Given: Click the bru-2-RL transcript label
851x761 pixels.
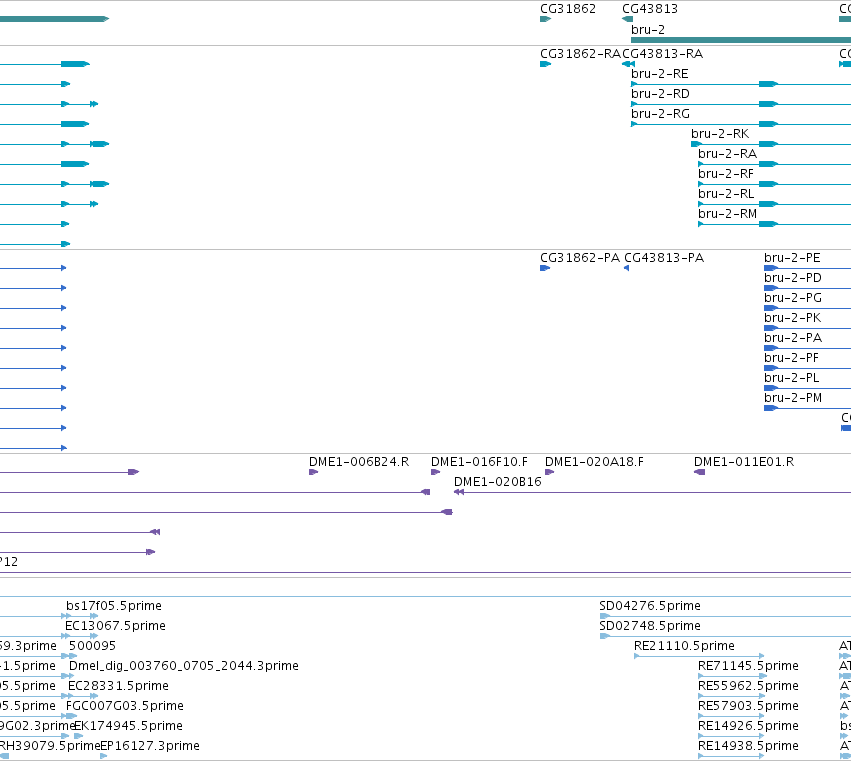Looking at the screenshot, I should [726, 194].
